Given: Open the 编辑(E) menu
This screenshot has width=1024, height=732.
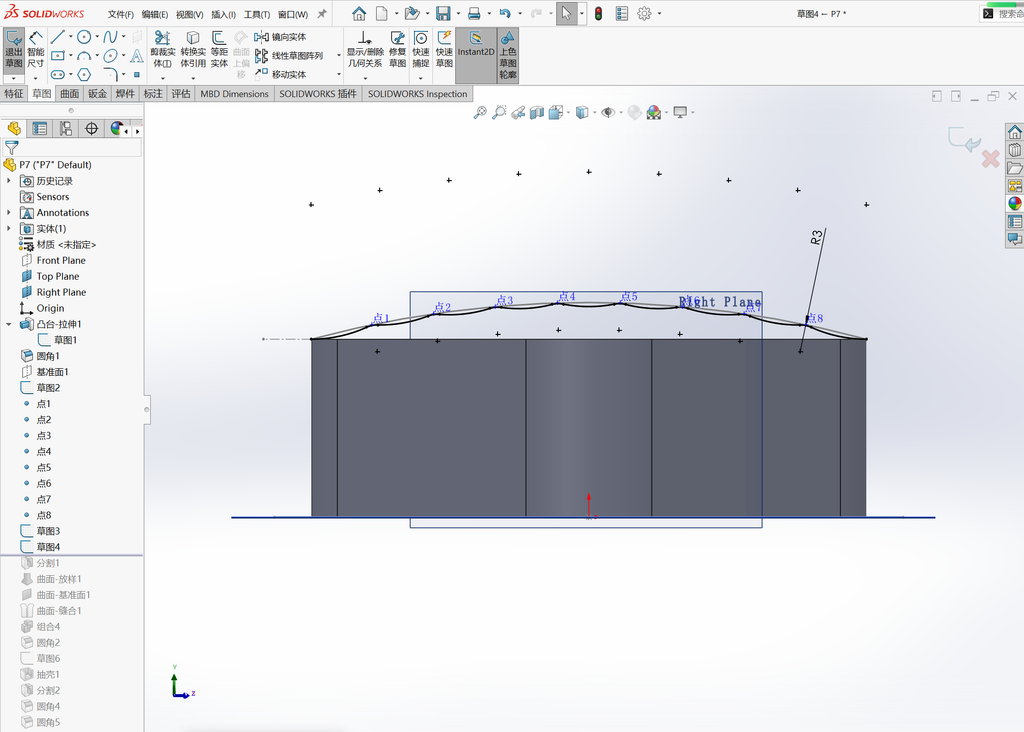Looking at the screenshot, I should (x=155, y=14).
